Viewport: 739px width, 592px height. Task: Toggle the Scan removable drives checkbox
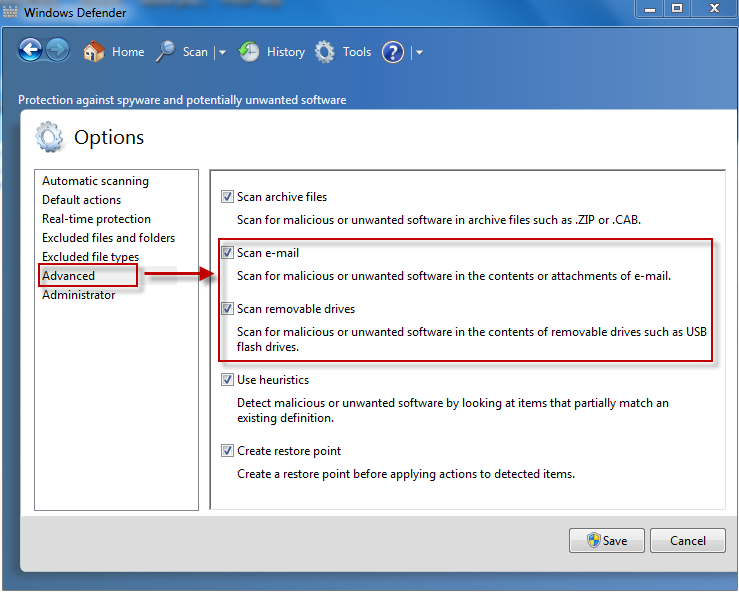tap(227, 309)
